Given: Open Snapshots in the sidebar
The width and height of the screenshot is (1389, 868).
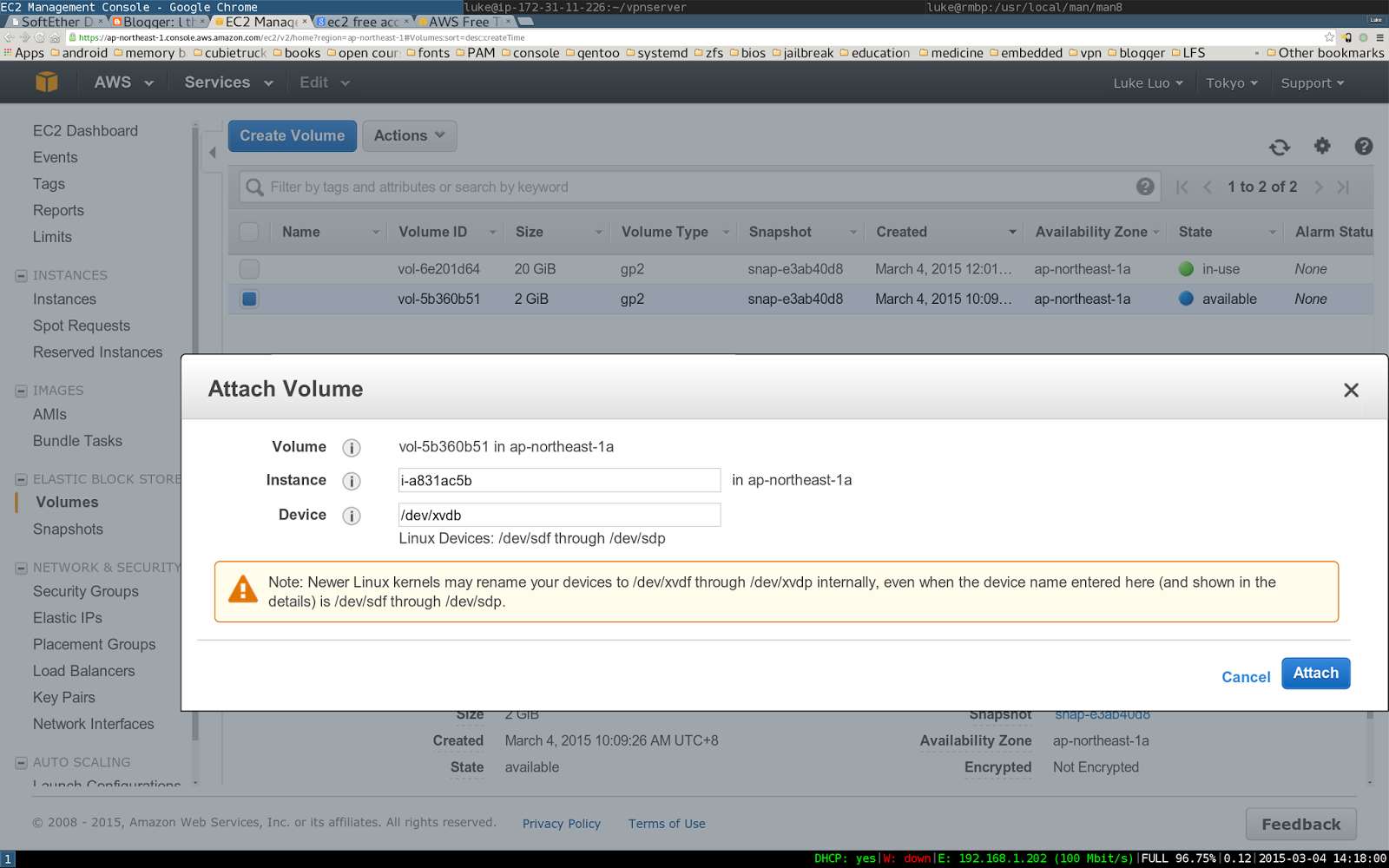Looking at the screenshot, I should pos(68,529).
